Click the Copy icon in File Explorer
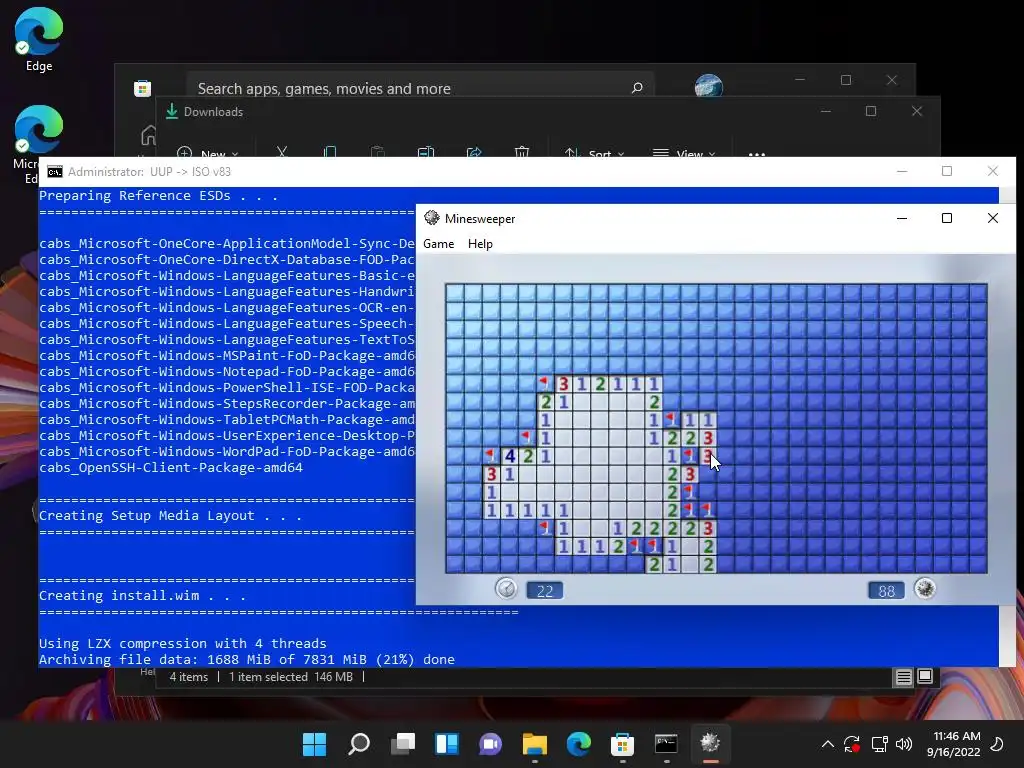 pyautogui.click(x=330, y=152)
